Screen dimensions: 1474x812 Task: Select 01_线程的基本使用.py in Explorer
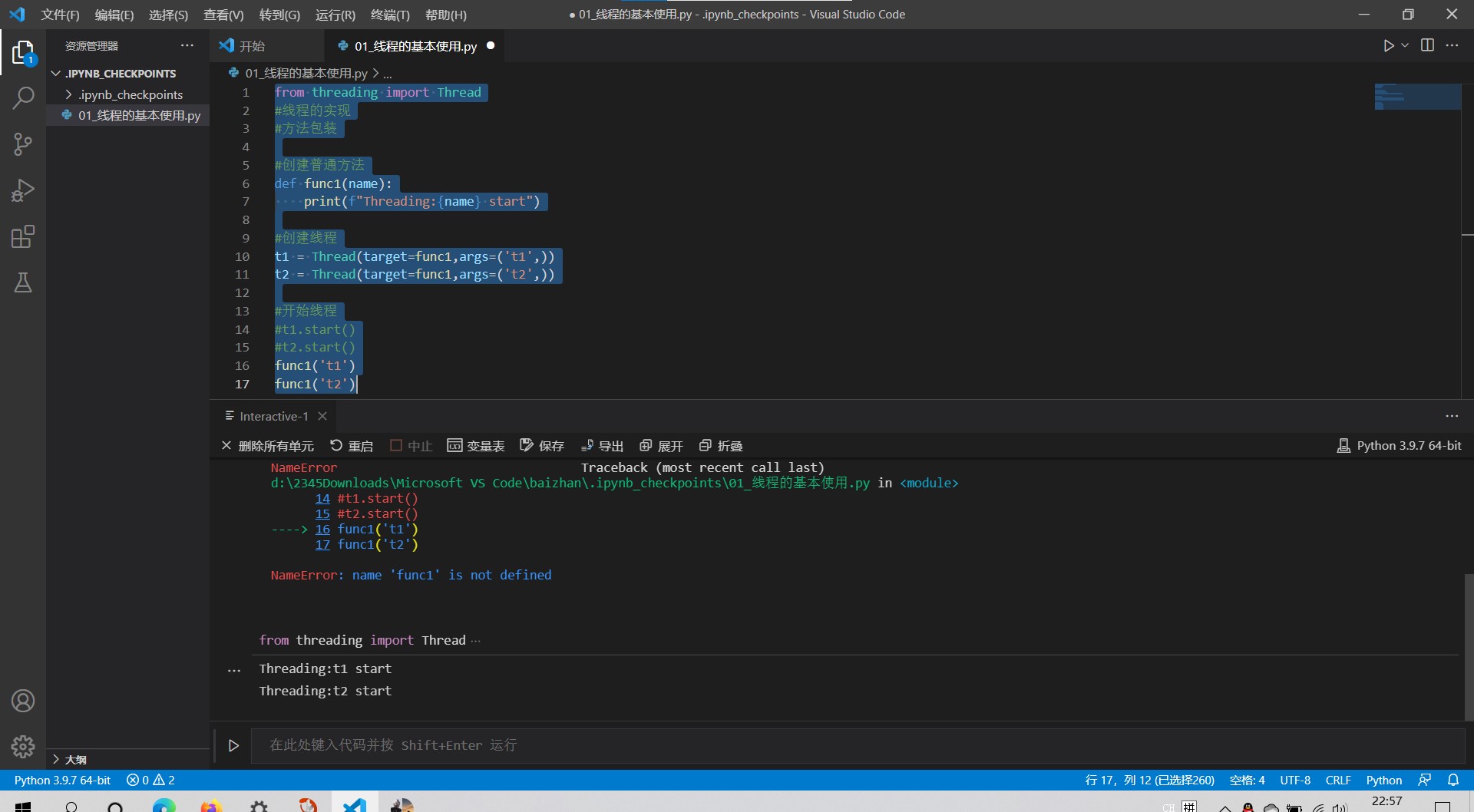pos(127,115)
